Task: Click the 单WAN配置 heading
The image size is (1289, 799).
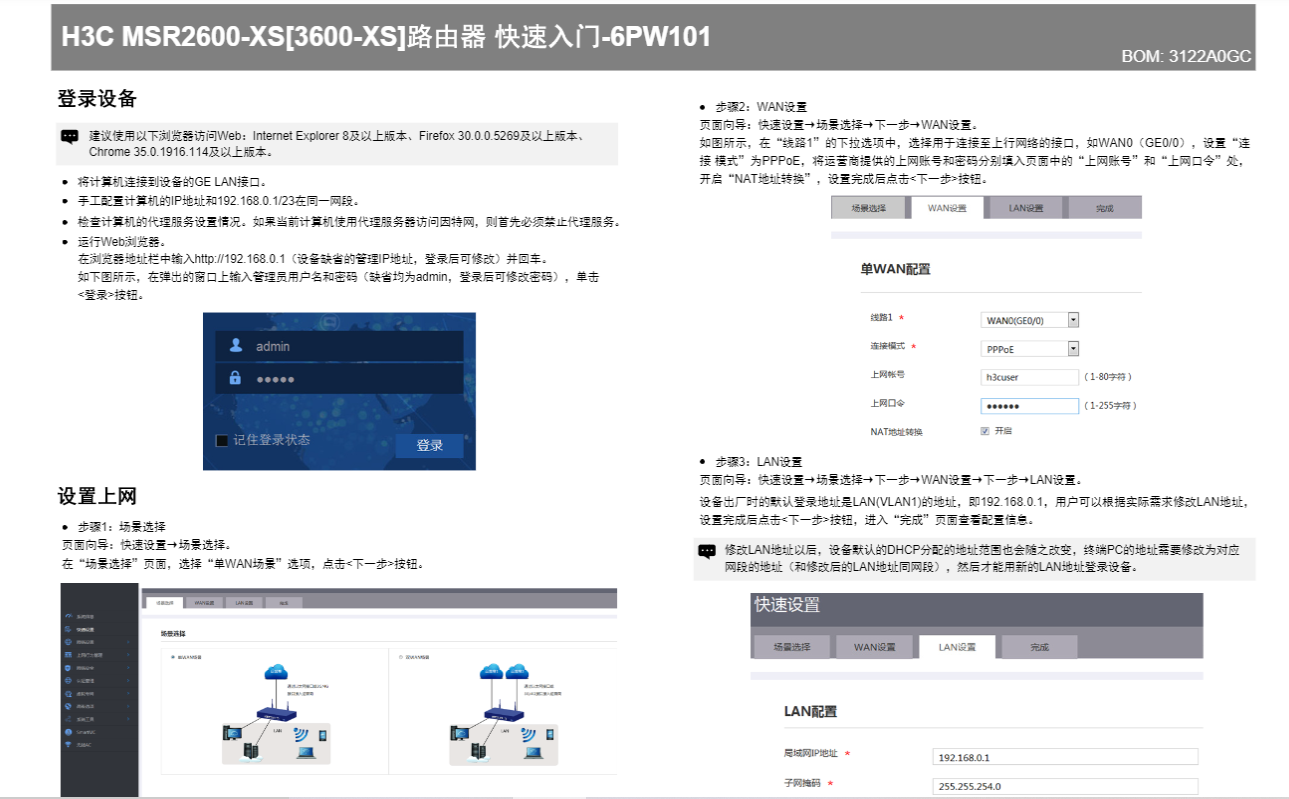Action: [895, 269]
